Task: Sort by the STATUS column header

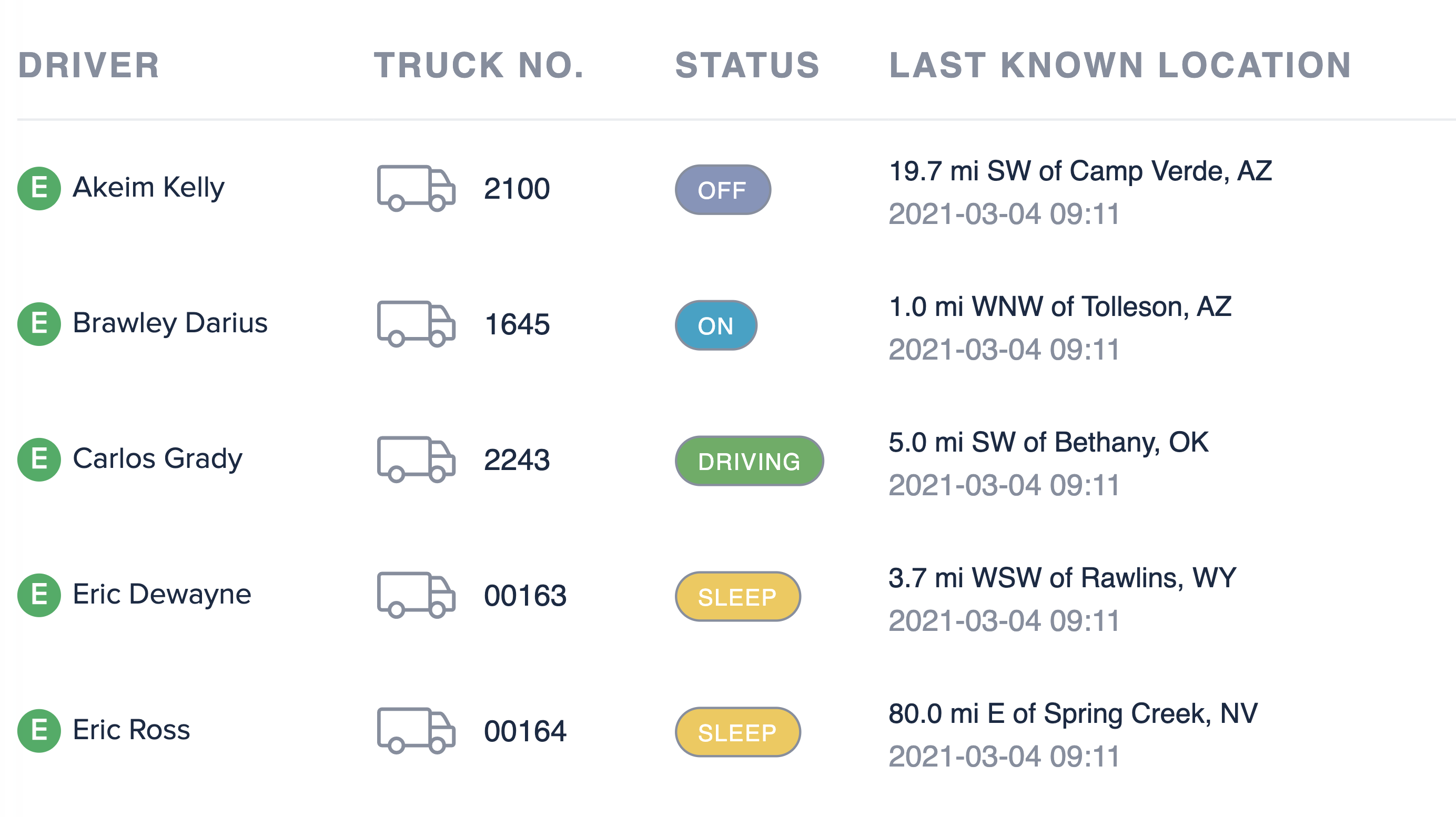Action: (747, 65)
